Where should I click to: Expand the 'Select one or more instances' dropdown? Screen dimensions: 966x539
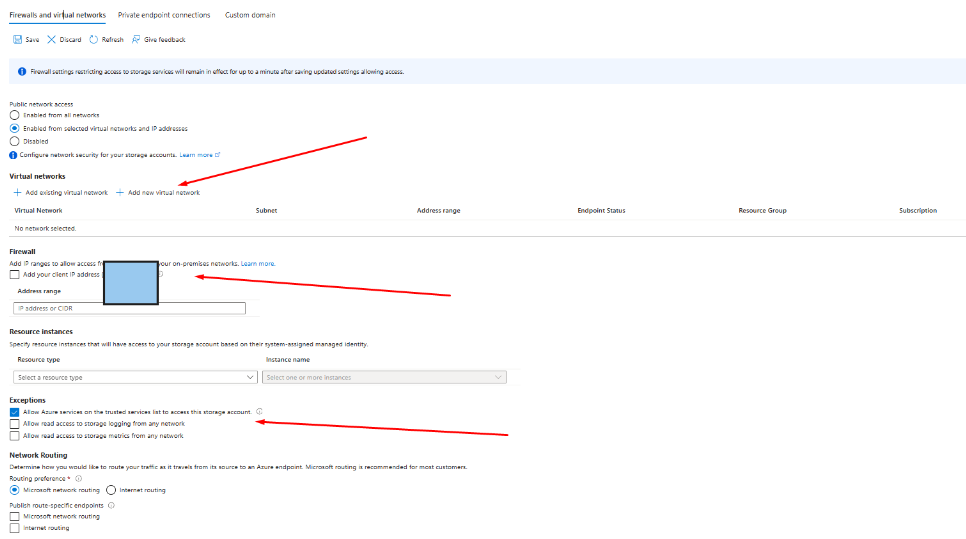(383, 377)
